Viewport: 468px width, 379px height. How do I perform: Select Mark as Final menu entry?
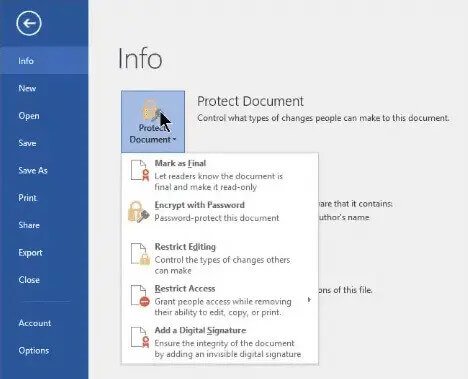pos(220,174)
